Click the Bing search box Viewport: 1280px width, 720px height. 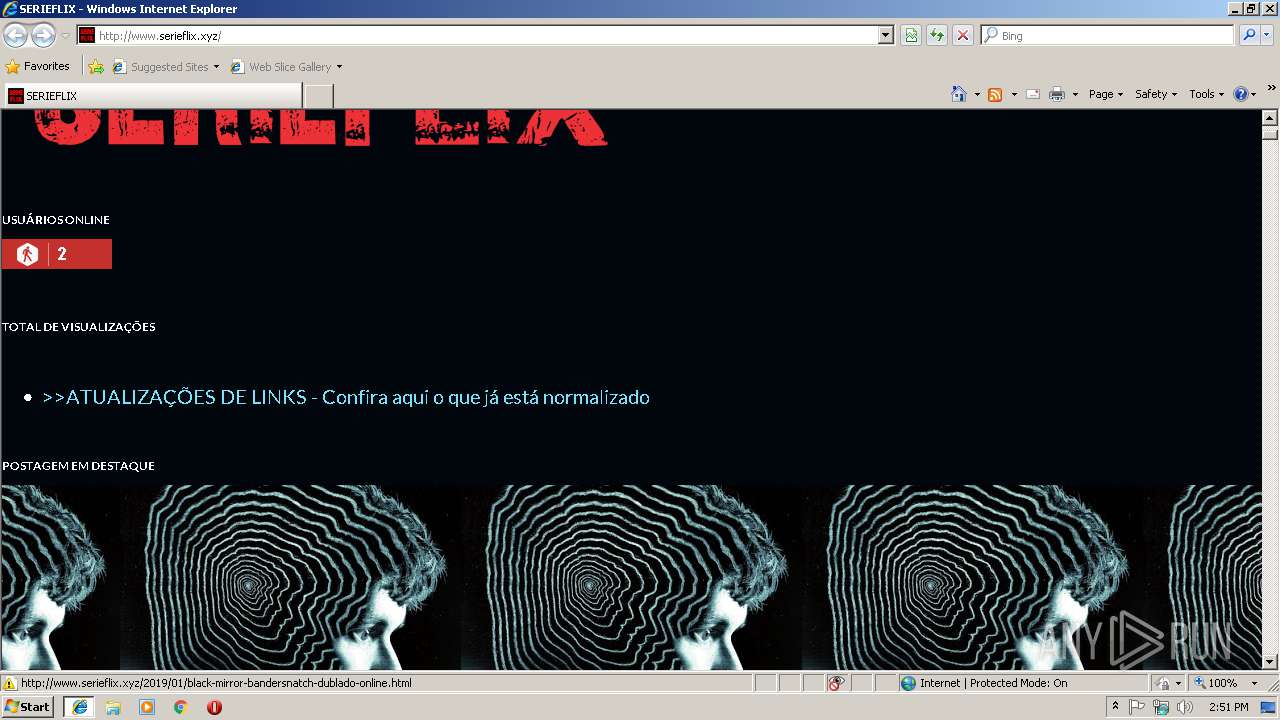1107,35
